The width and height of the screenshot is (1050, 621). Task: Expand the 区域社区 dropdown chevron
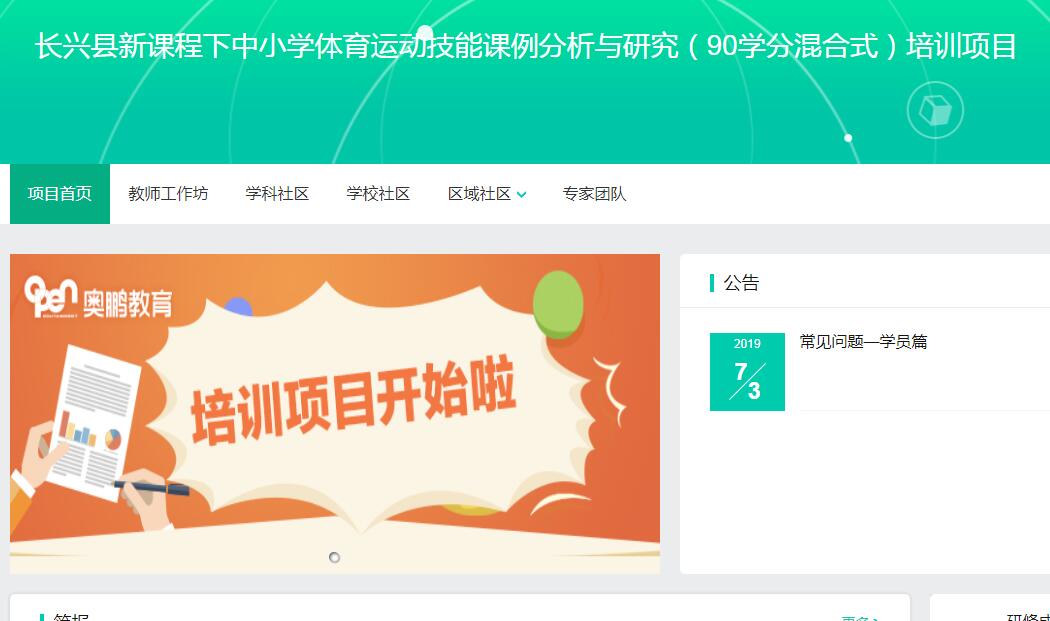pos(522,195)
